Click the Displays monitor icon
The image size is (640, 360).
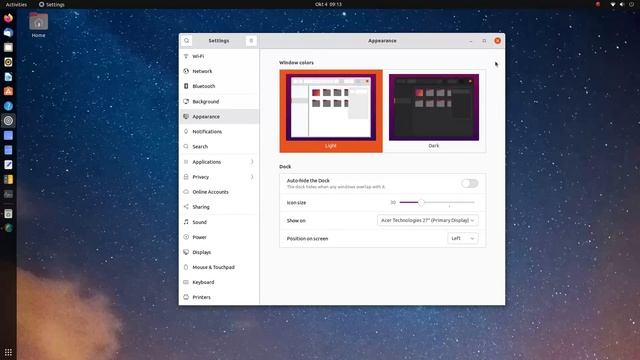tap(186, 252)
